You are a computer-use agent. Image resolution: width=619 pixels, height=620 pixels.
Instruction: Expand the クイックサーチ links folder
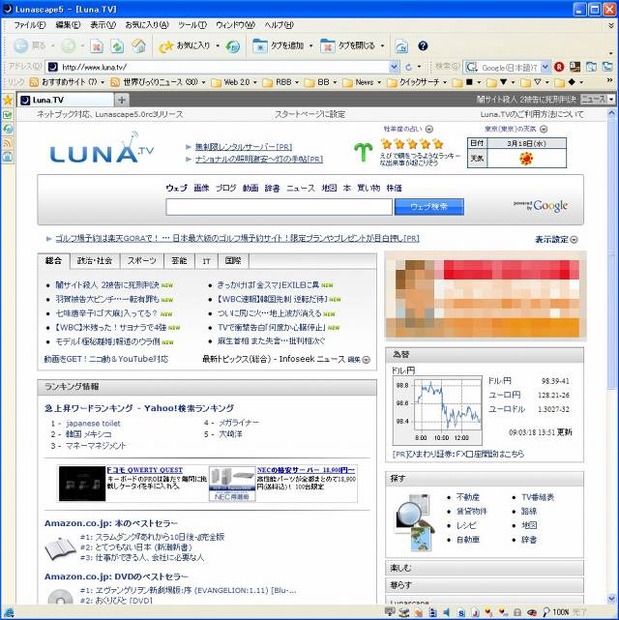click(417, 82)
